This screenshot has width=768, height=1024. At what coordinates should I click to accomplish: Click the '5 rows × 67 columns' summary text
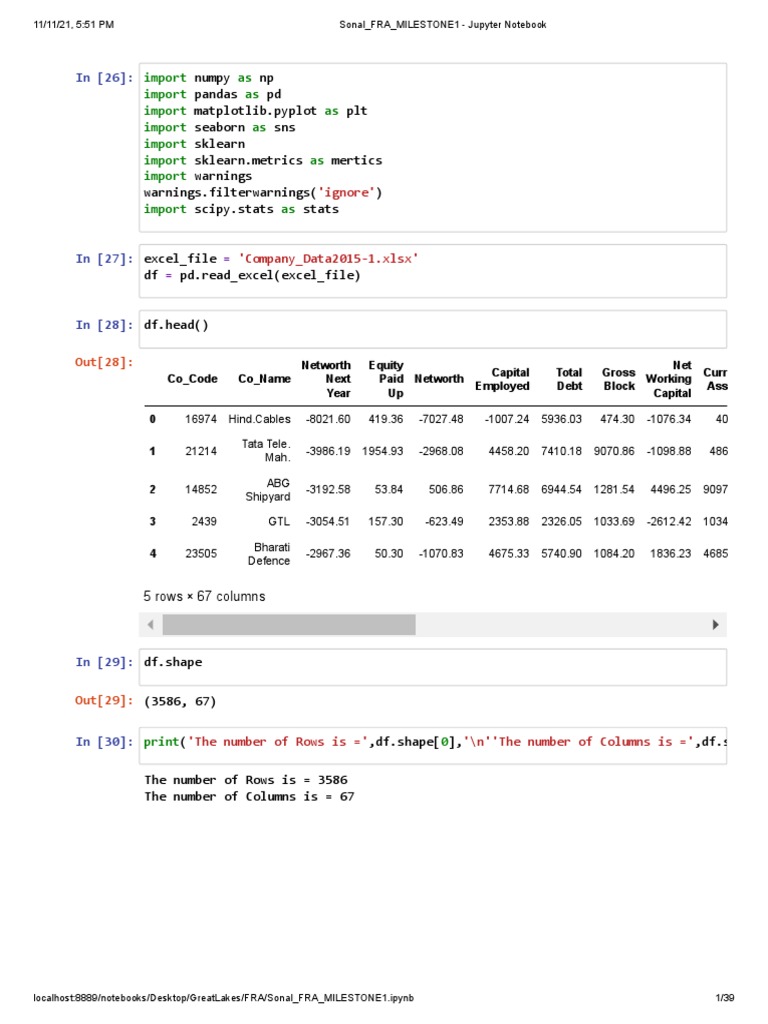204,596
